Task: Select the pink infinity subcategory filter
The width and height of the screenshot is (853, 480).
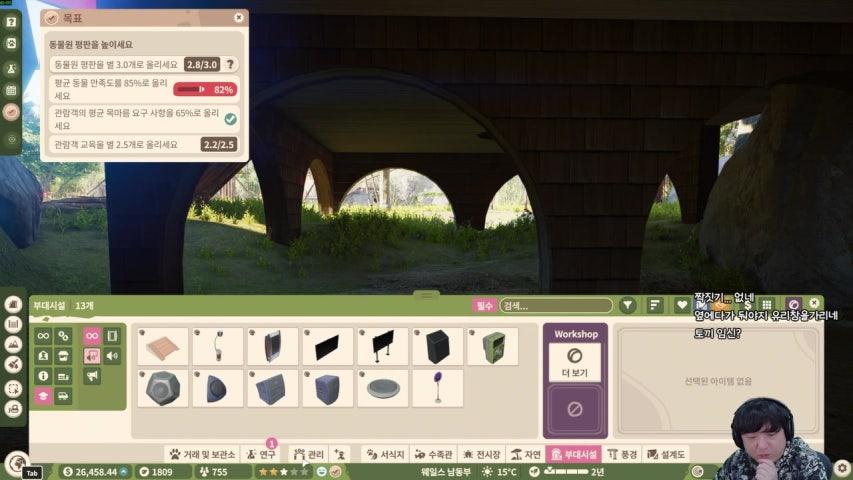Action: [x=92, y=336]
